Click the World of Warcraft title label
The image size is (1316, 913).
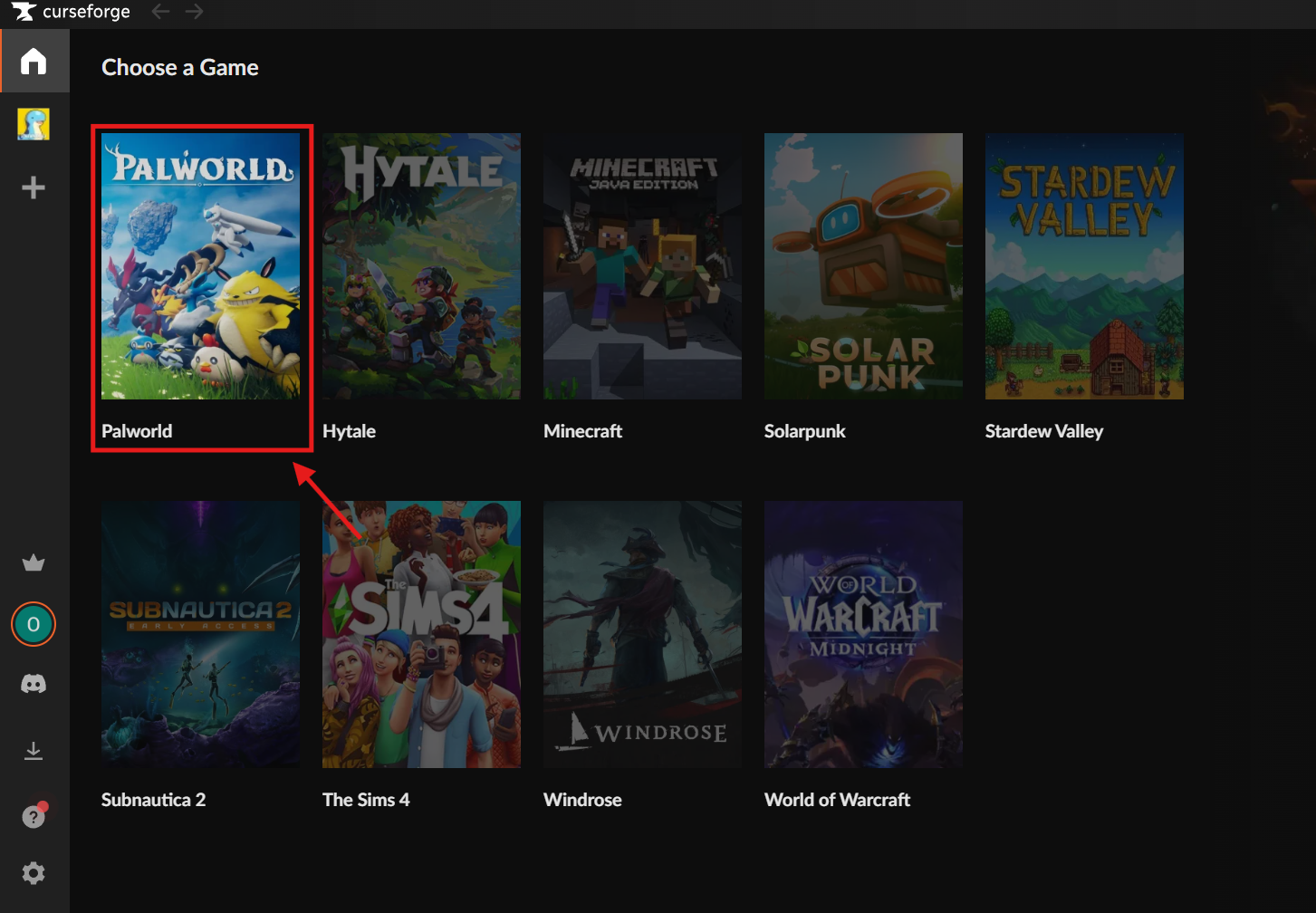point(837,800)
